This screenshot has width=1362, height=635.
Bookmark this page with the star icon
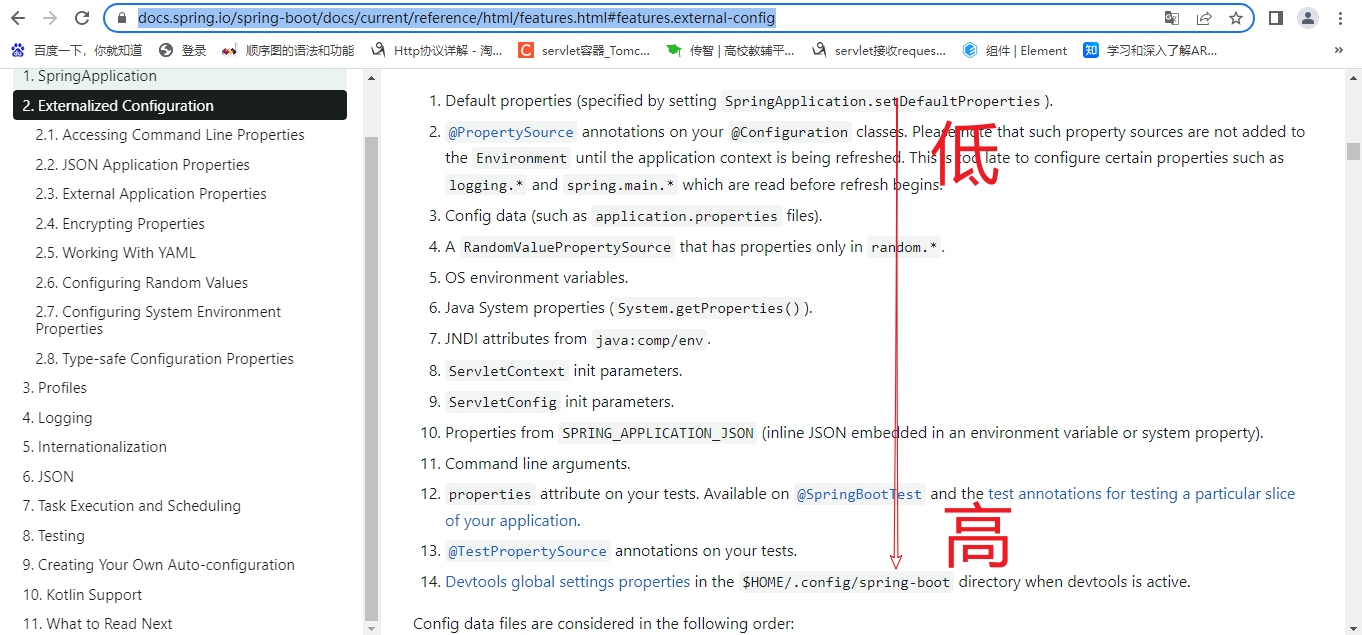click(1236, 18)
